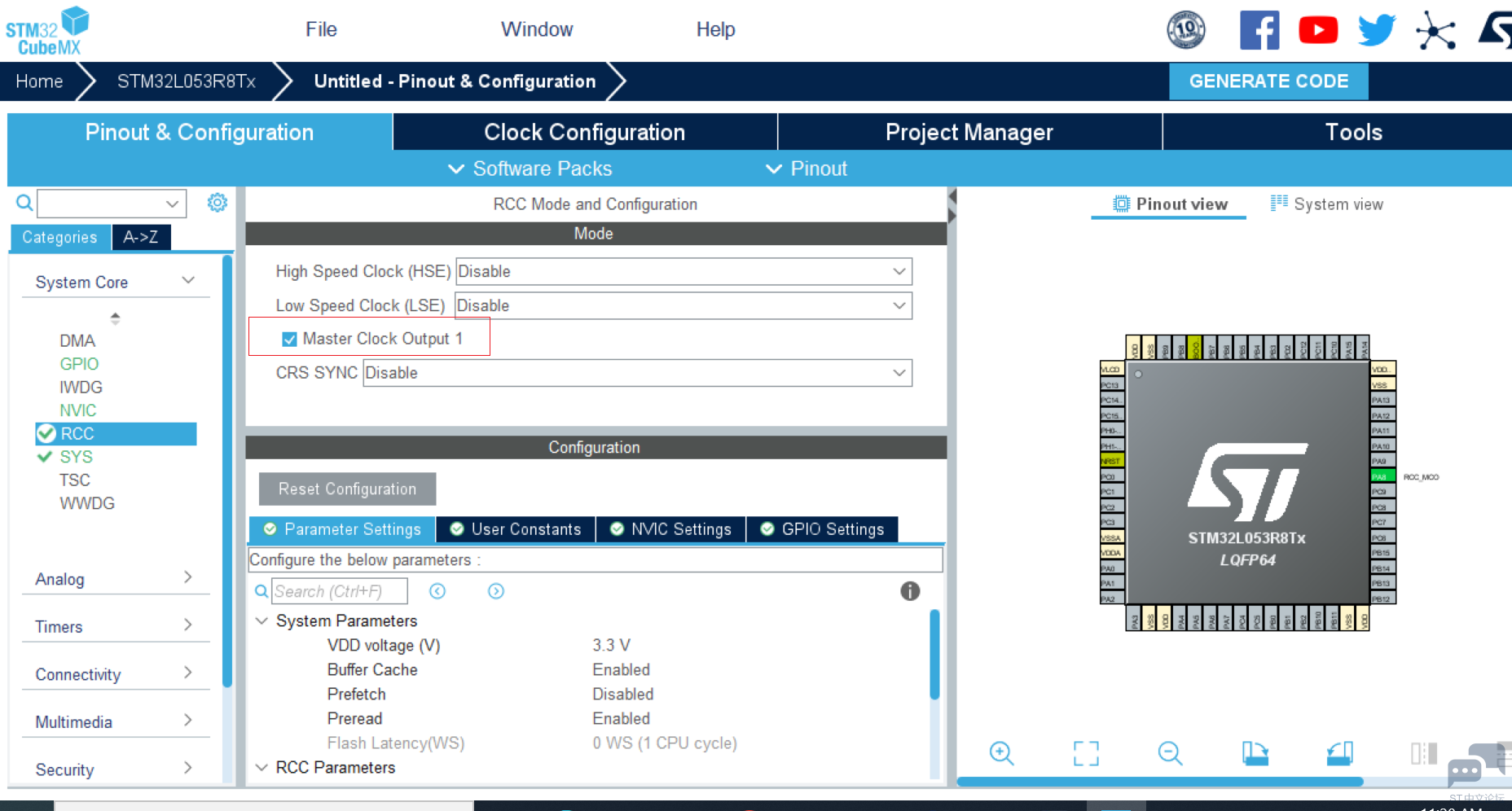The image size is (1512, 811).
Task: Open the YouTube channel icon
Action: (x=1318, y=30)
